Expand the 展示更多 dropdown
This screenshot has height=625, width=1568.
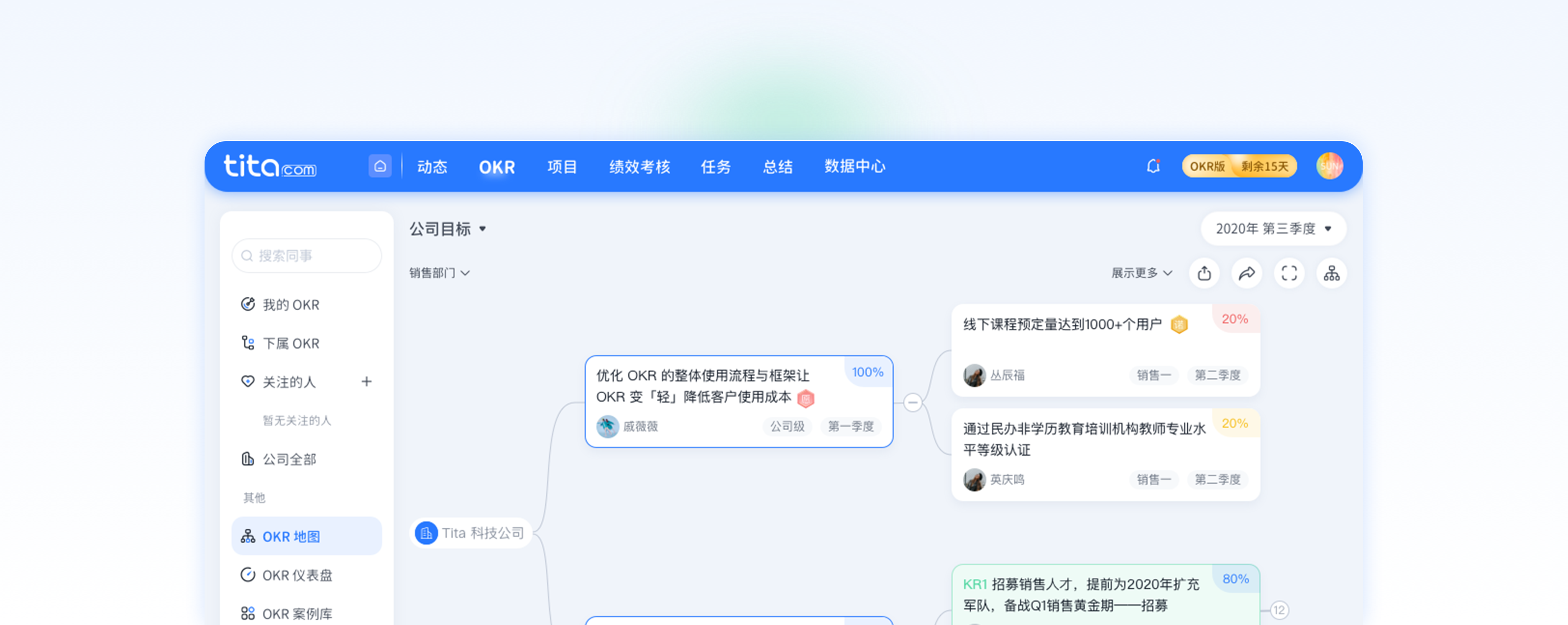coord(1142,273)
